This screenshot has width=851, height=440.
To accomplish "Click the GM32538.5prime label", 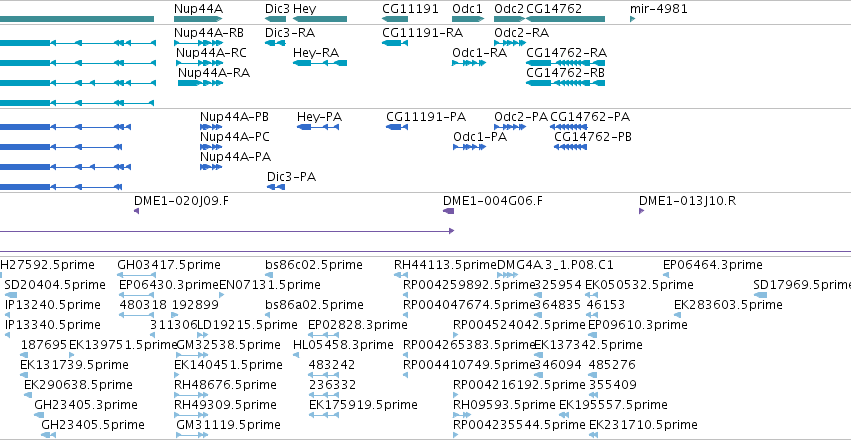I will click(x=228, y=345).
